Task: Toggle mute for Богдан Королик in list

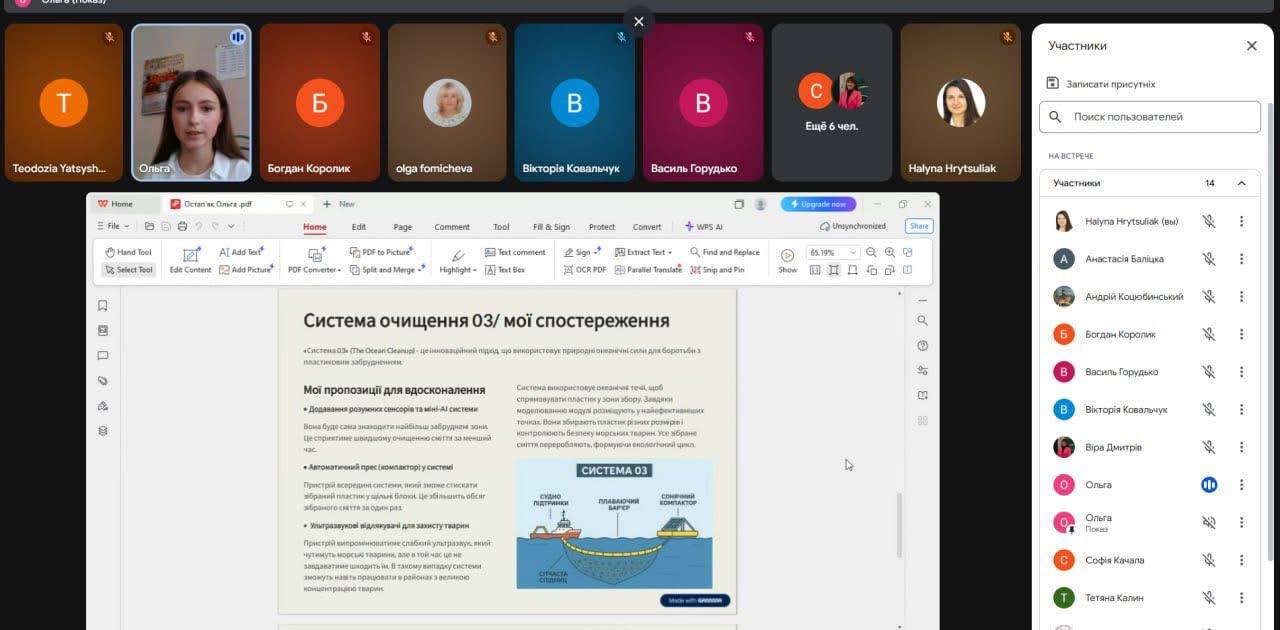Action: click(1208, 334)
